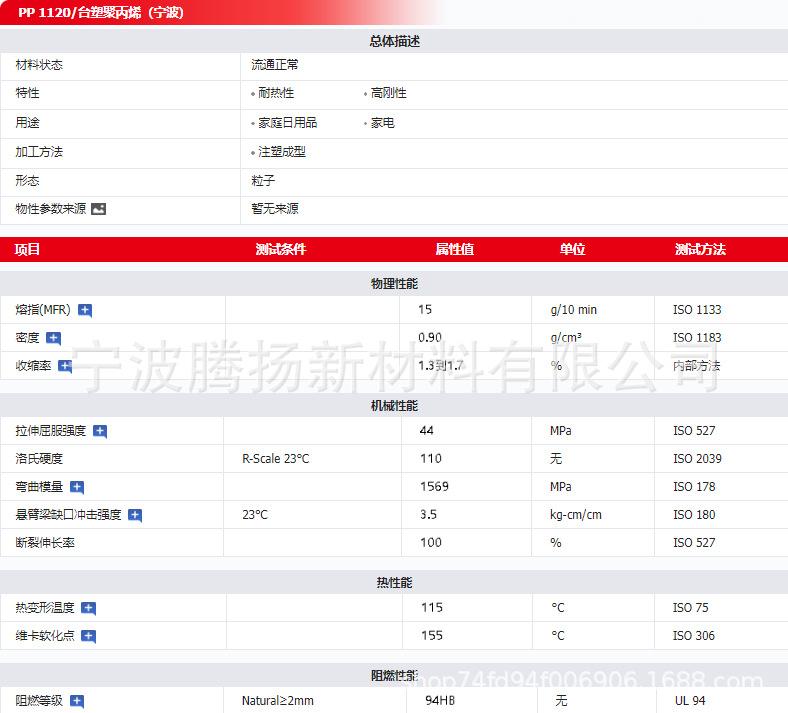Click the 家电 usage entry

pyautogui.click(x=382, y=123)
